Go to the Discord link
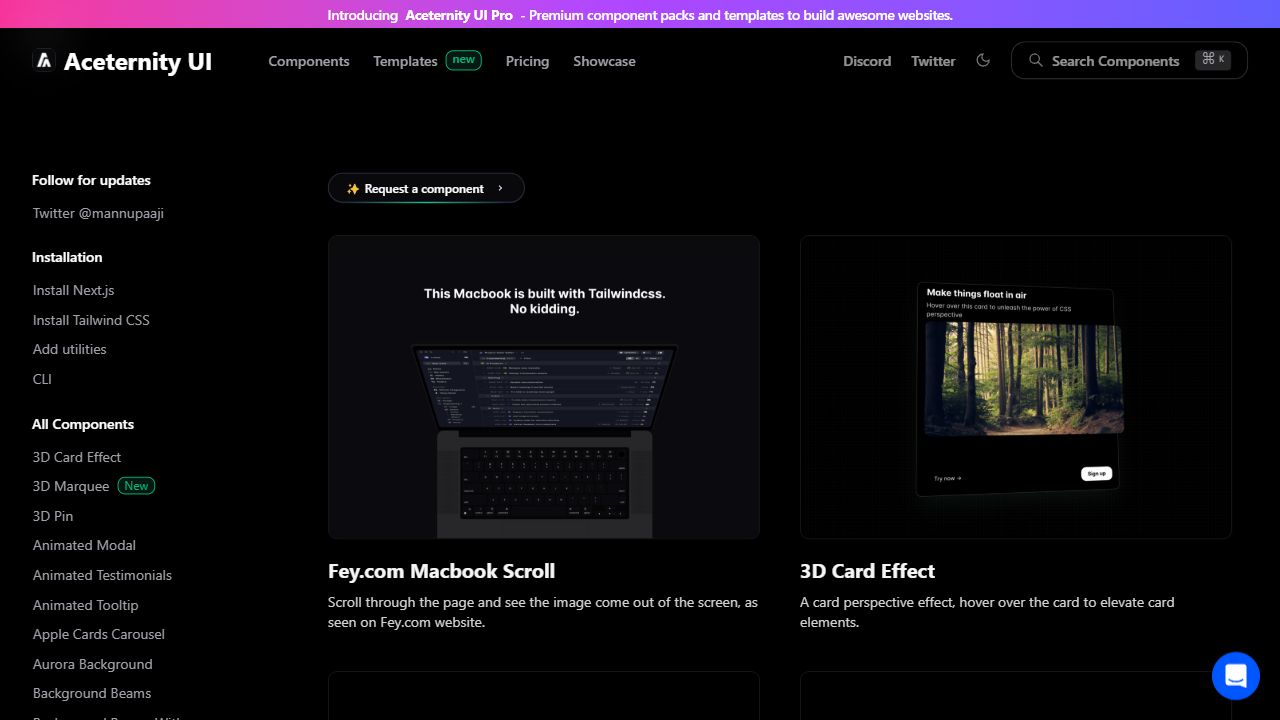Screen dimensions: 1280x720 pyautogui.click(x=867, y=61)
